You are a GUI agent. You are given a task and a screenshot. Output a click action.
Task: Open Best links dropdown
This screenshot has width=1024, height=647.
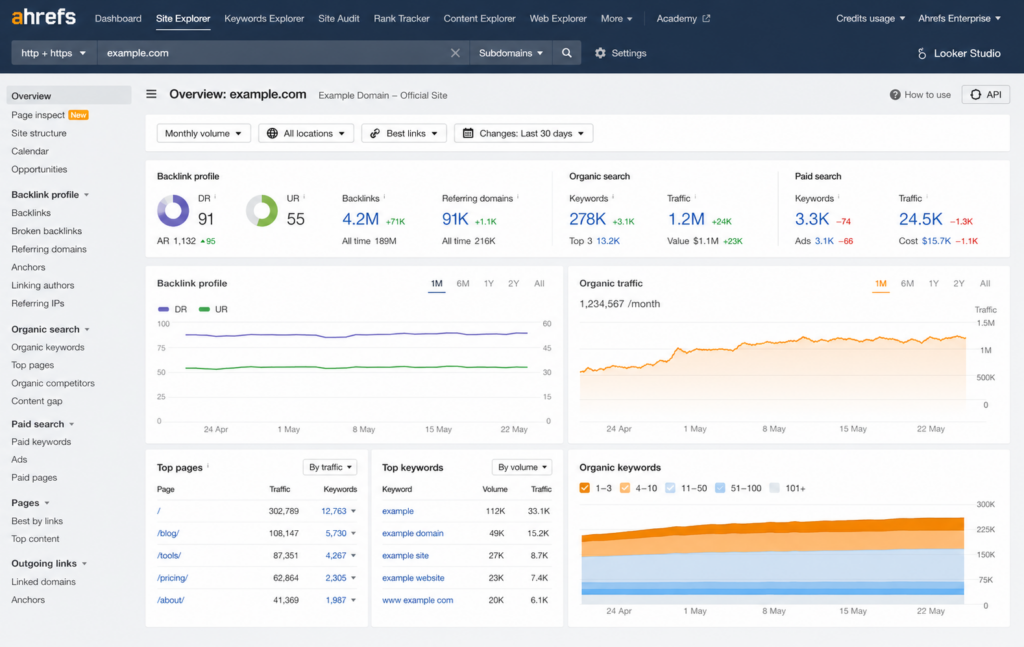point(404,133)
